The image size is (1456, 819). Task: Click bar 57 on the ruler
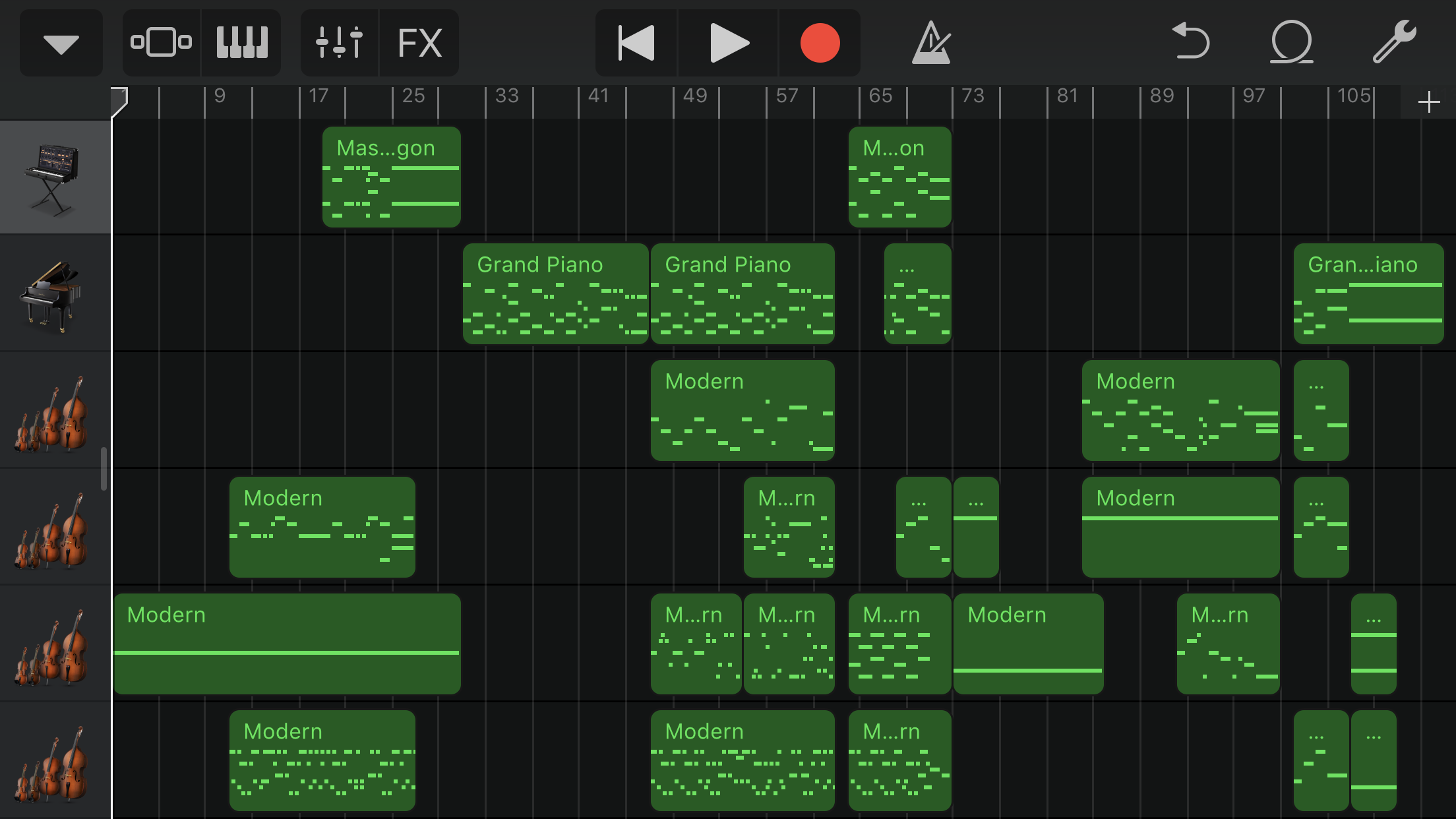[787, 96]
